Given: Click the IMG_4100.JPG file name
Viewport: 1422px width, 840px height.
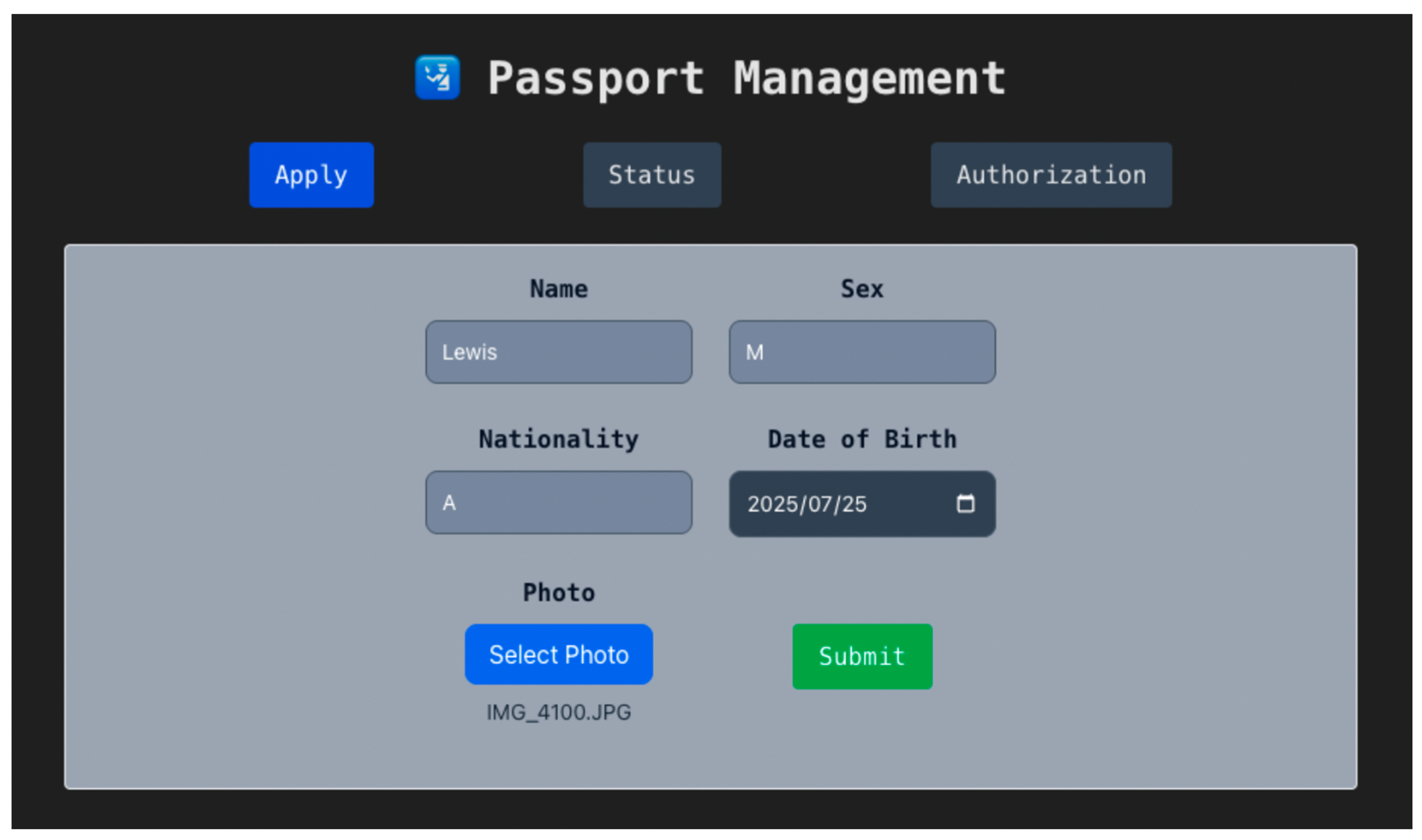Looking at the screenshot, I should [558, 712].
